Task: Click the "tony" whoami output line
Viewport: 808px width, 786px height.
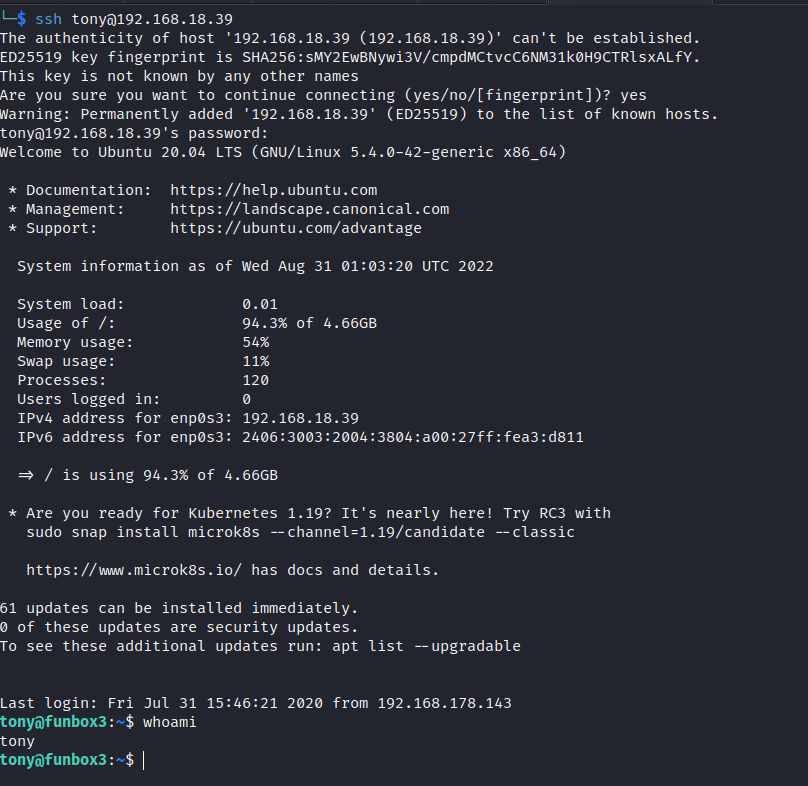Action: [x=17, y=741]
